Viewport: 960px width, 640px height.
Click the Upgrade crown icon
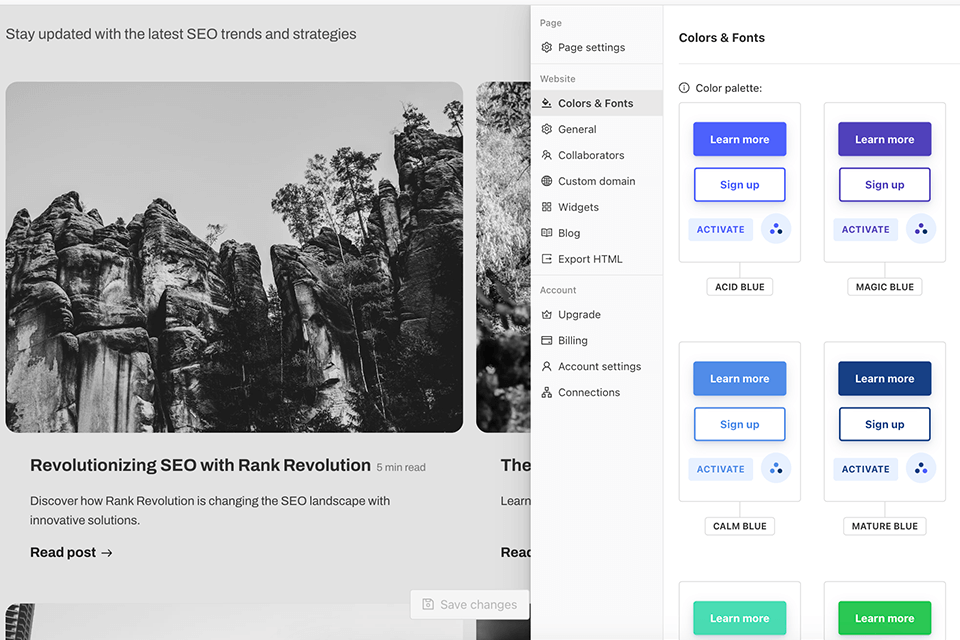pyautogui.click(x=547, y=314)
